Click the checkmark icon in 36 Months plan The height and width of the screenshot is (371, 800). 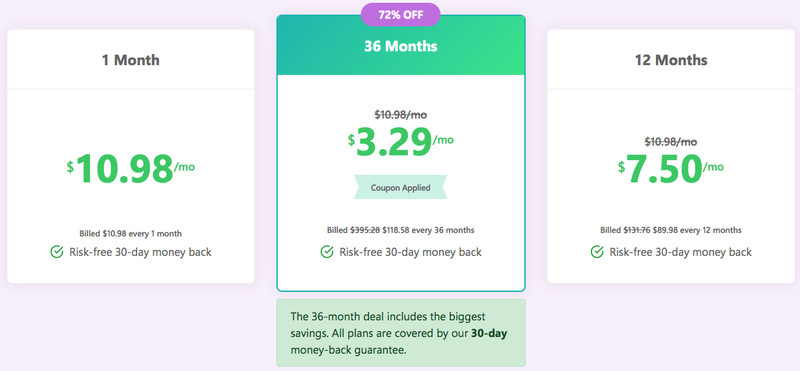click(x=327, y=252)
